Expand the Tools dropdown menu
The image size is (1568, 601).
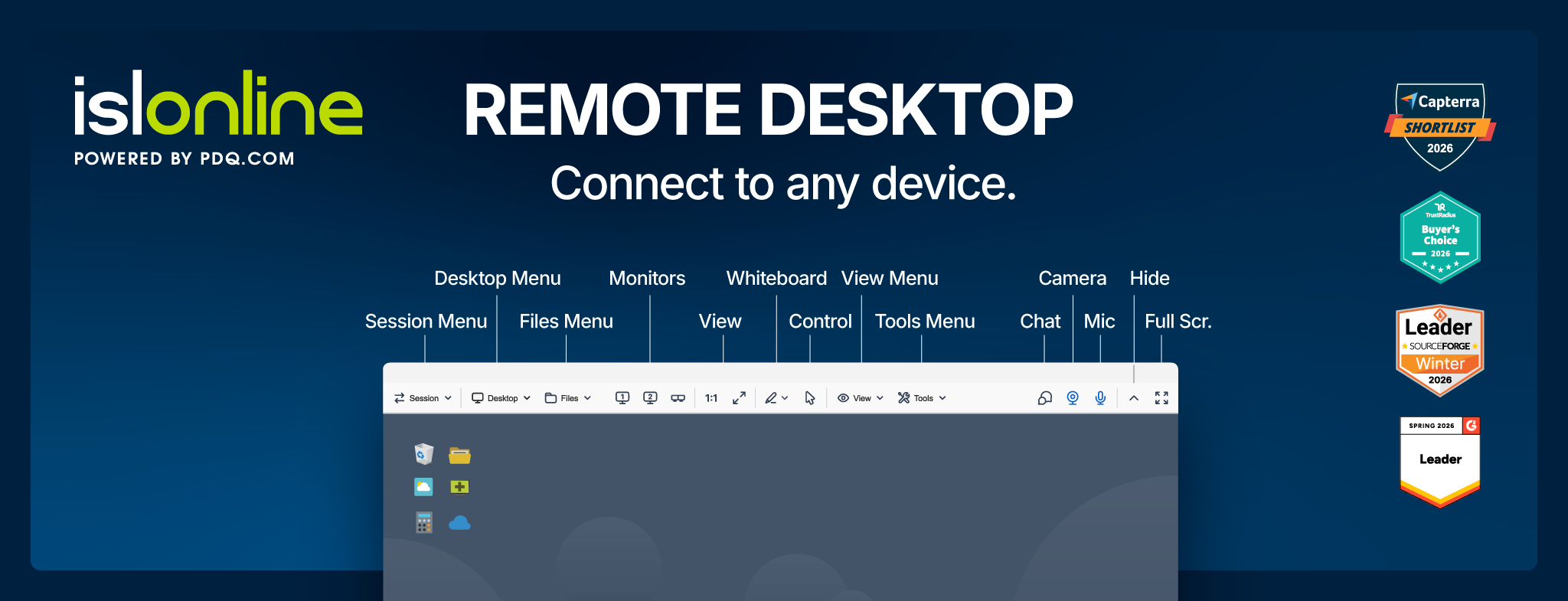(x=922, y=398)
